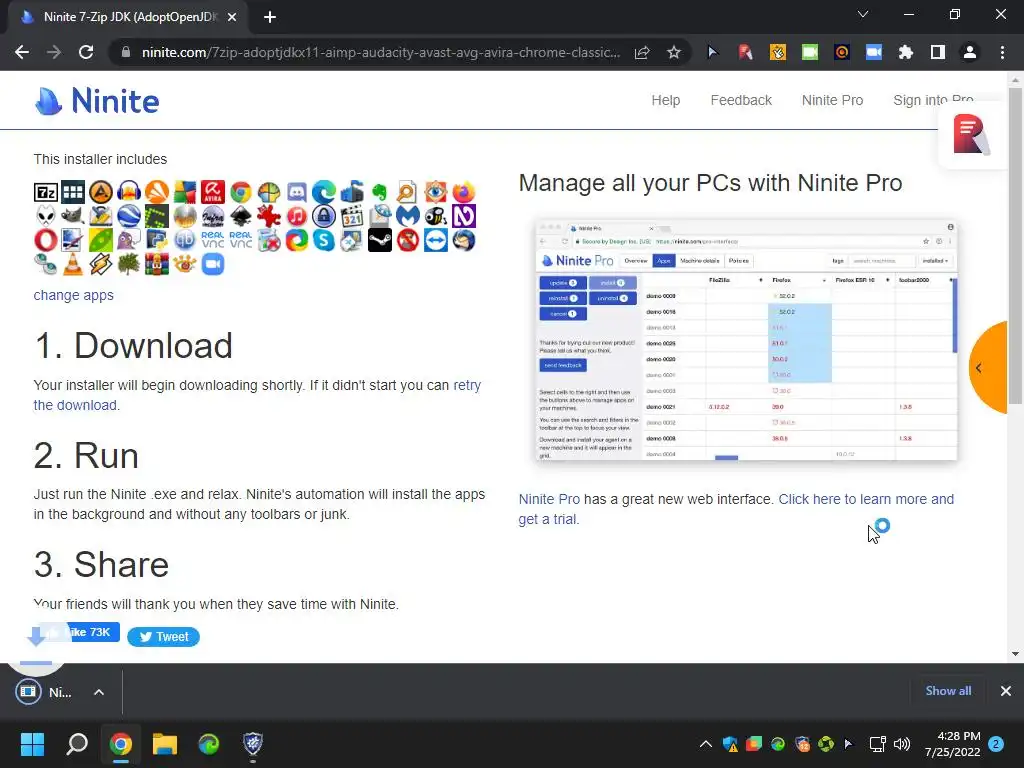This screenshot has width=1024, height=768.
Task: Click the Avira red icon
Action: click(213, 192)
